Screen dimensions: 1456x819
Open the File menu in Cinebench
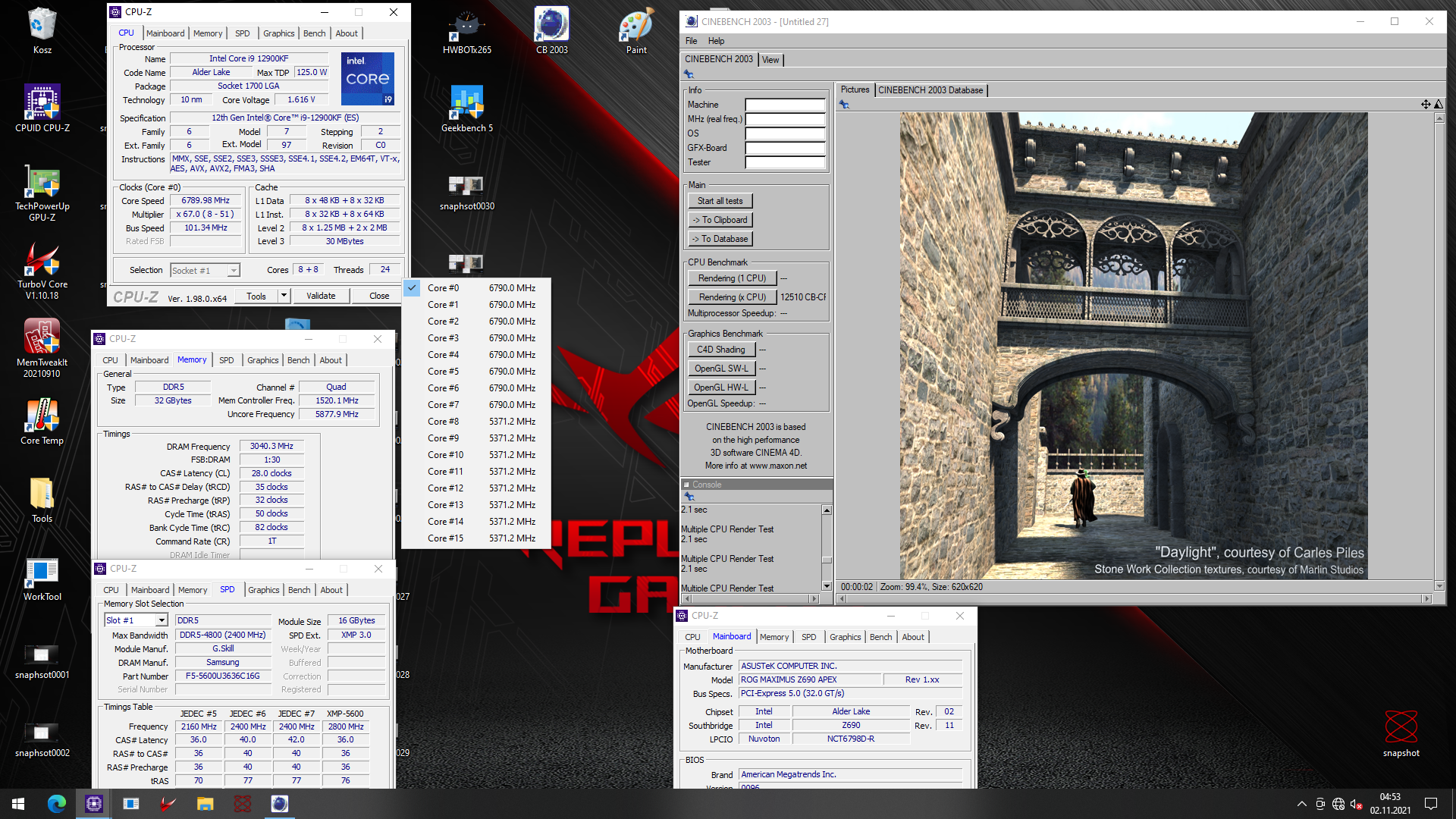tap(692, 41)
